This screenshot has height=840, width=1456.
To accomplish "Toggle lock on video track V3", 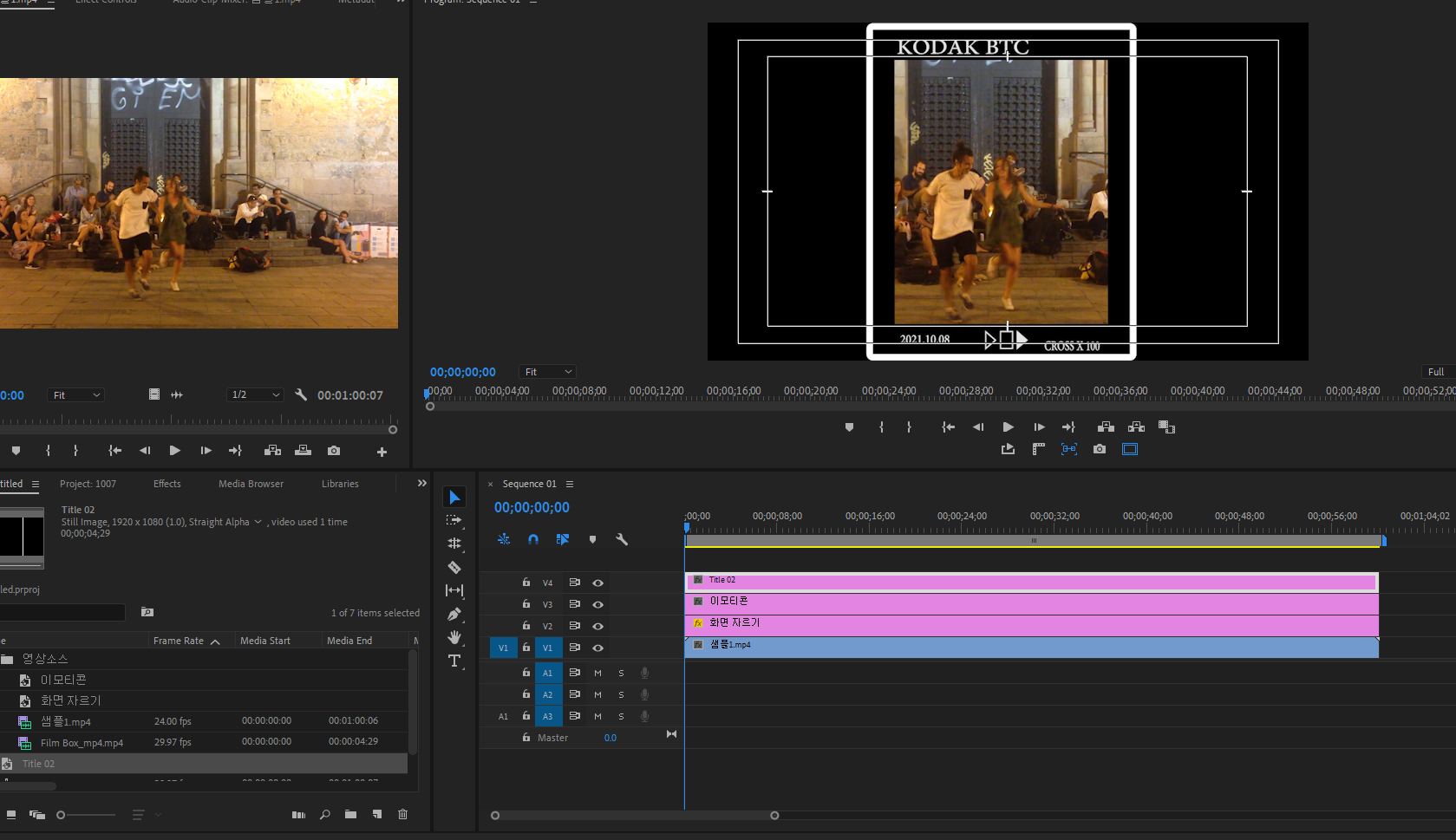I will tap(526, 604).
